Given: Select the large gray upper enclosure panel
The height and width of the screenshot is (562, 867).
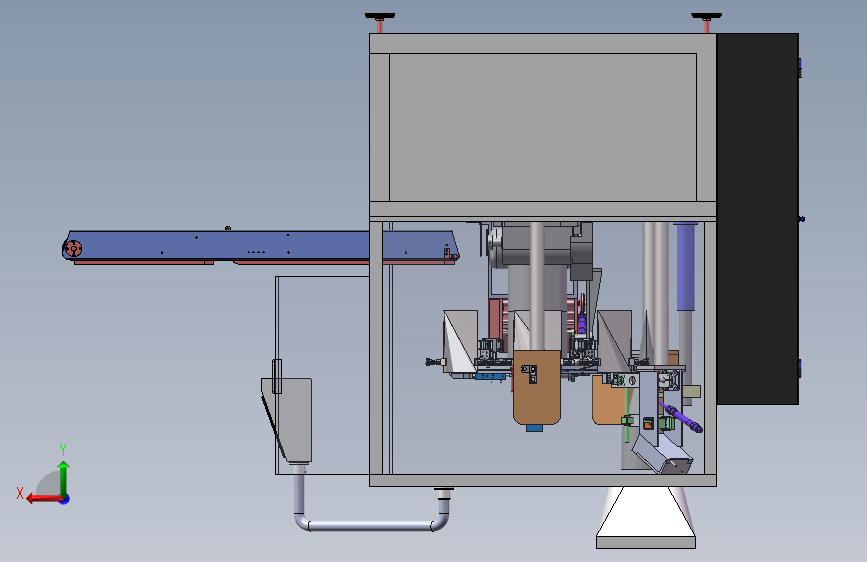Looking at the screenshot, I should 543,127.
